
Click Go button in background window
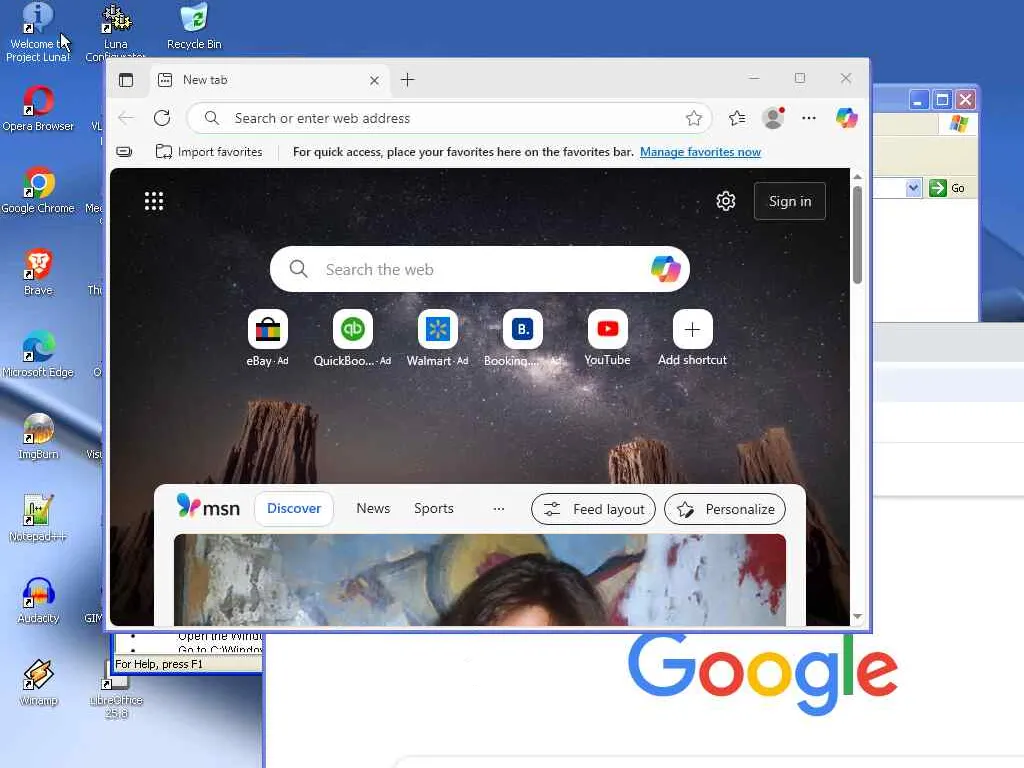coord(948,188)
